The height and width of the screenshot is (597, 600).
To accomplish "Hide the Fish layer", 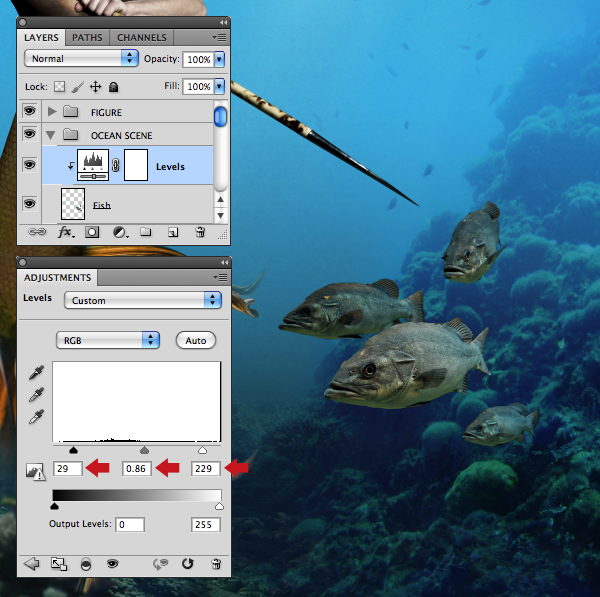I will (x=29, y=203).
